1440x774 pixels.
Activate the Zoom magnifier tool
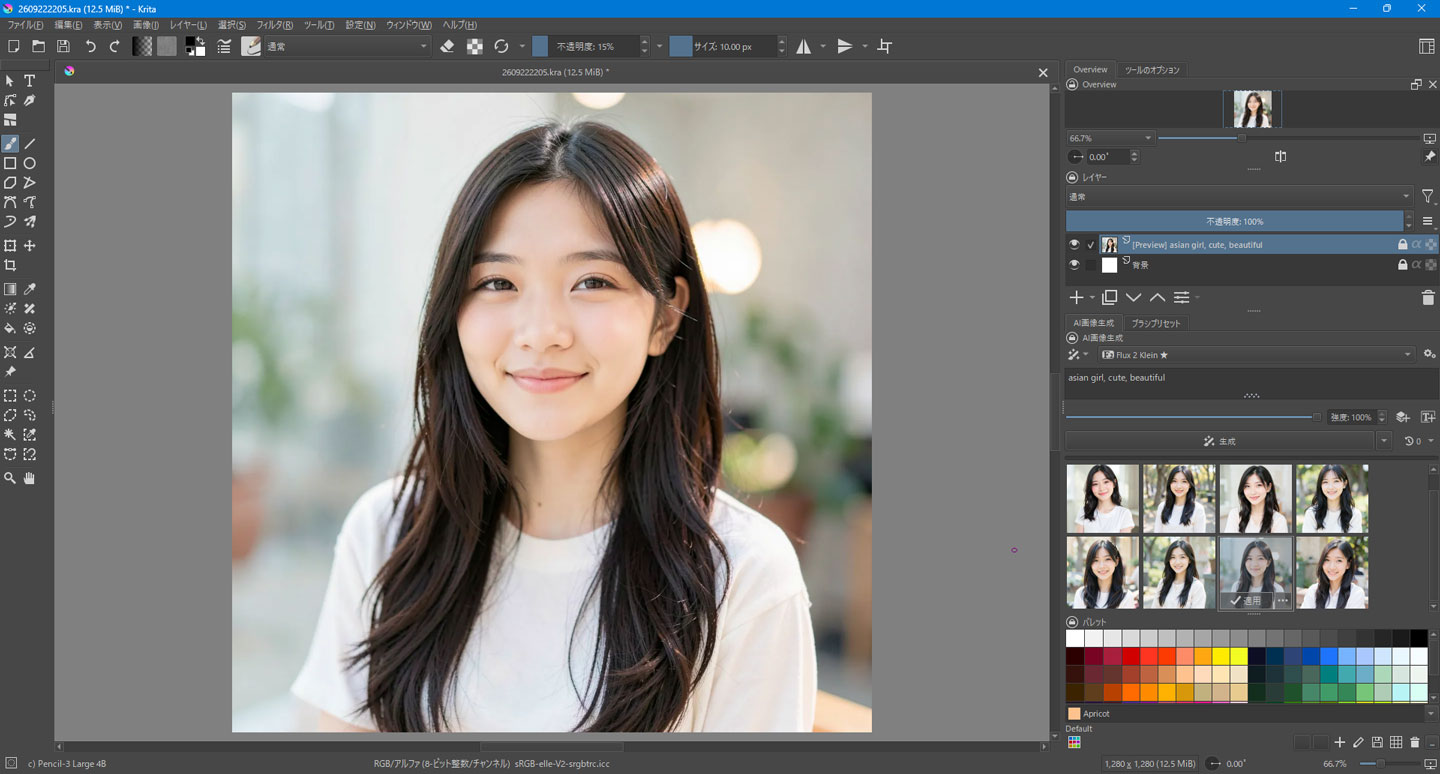point(10,478)
